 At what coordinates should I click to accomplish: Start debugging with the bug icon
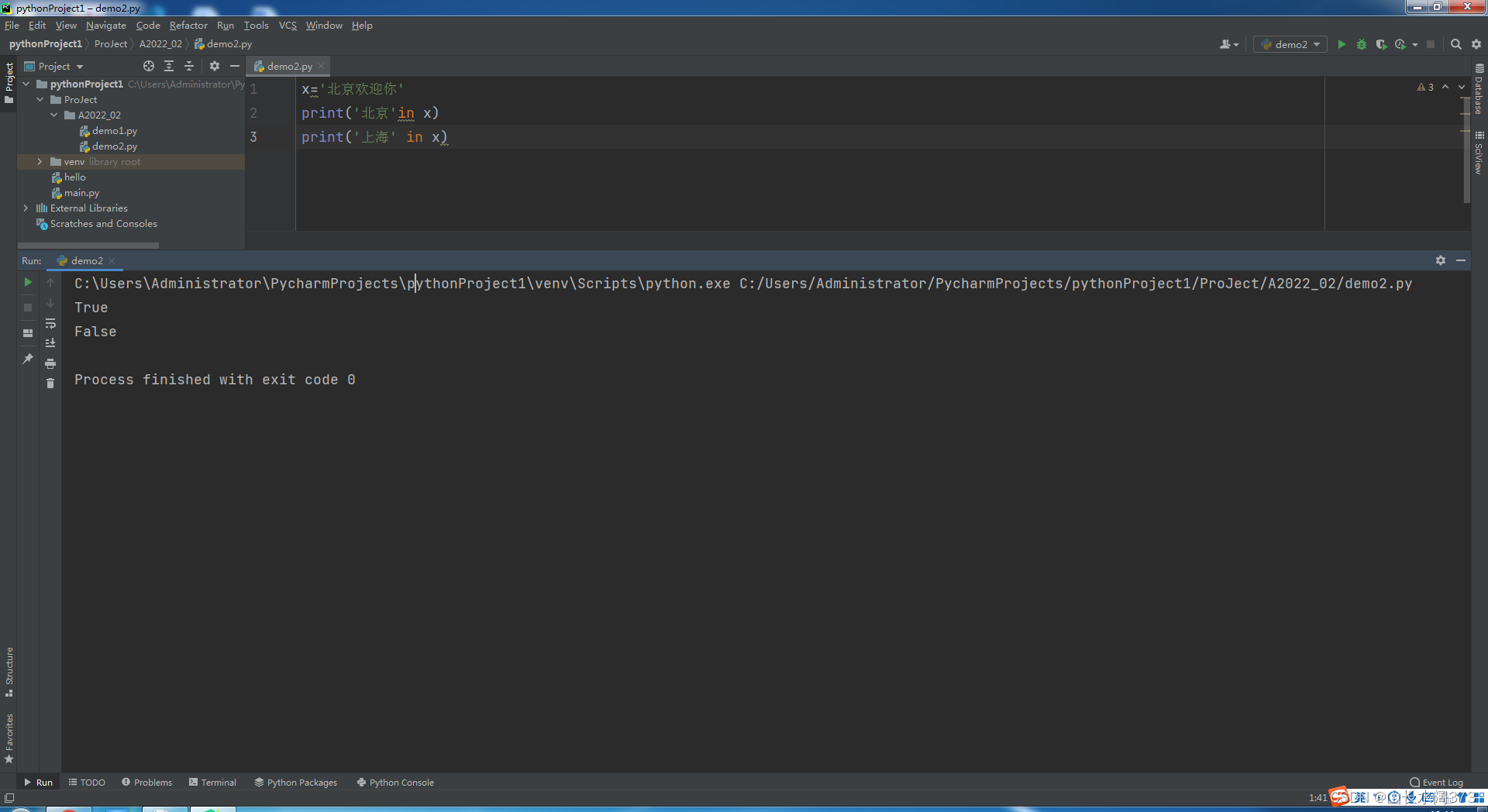(x=1362, y=44)
